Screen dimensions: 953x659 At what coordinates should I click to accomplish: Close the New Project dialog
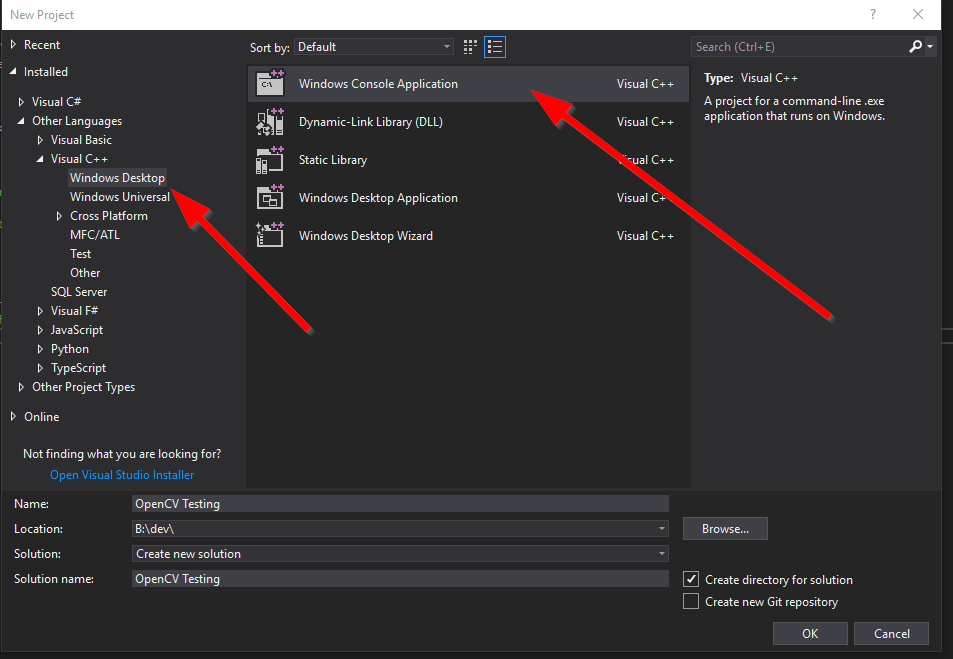pyautogui.click(x=918, y=14)
